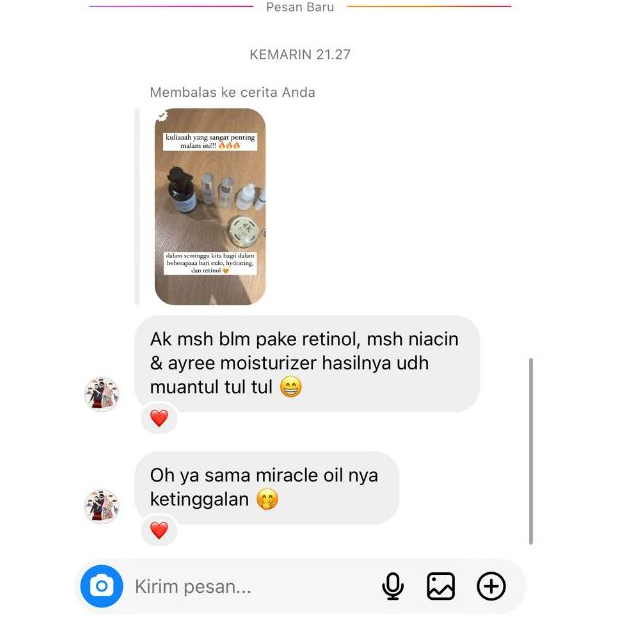Open sender avatar beside miracle oil message
This screenshot has height=635, width=635.
click(102, 505)
